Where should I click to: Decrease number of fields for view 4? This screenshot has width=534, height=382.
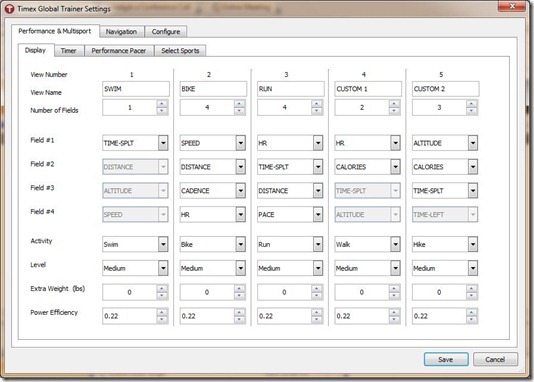tap(394, 111)
